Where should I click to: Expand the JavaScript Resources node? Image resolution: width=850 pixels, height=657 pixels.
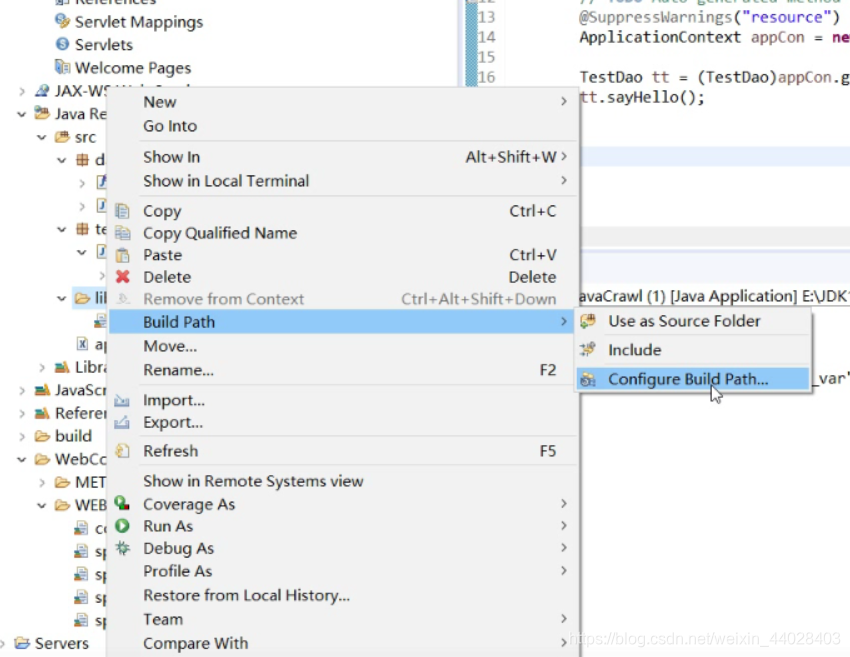click(22, 390)
